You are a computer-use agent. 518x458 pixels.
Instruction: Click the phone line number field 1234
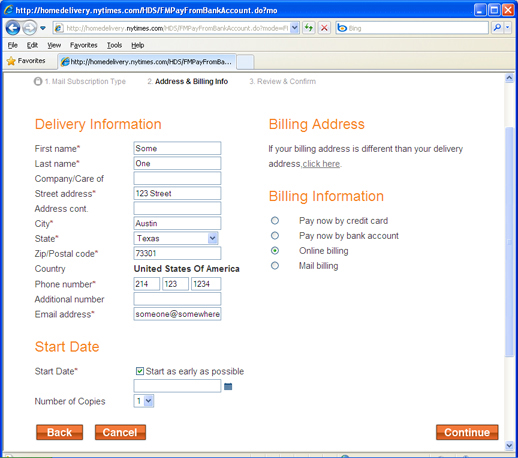click(x=206, y=284)
